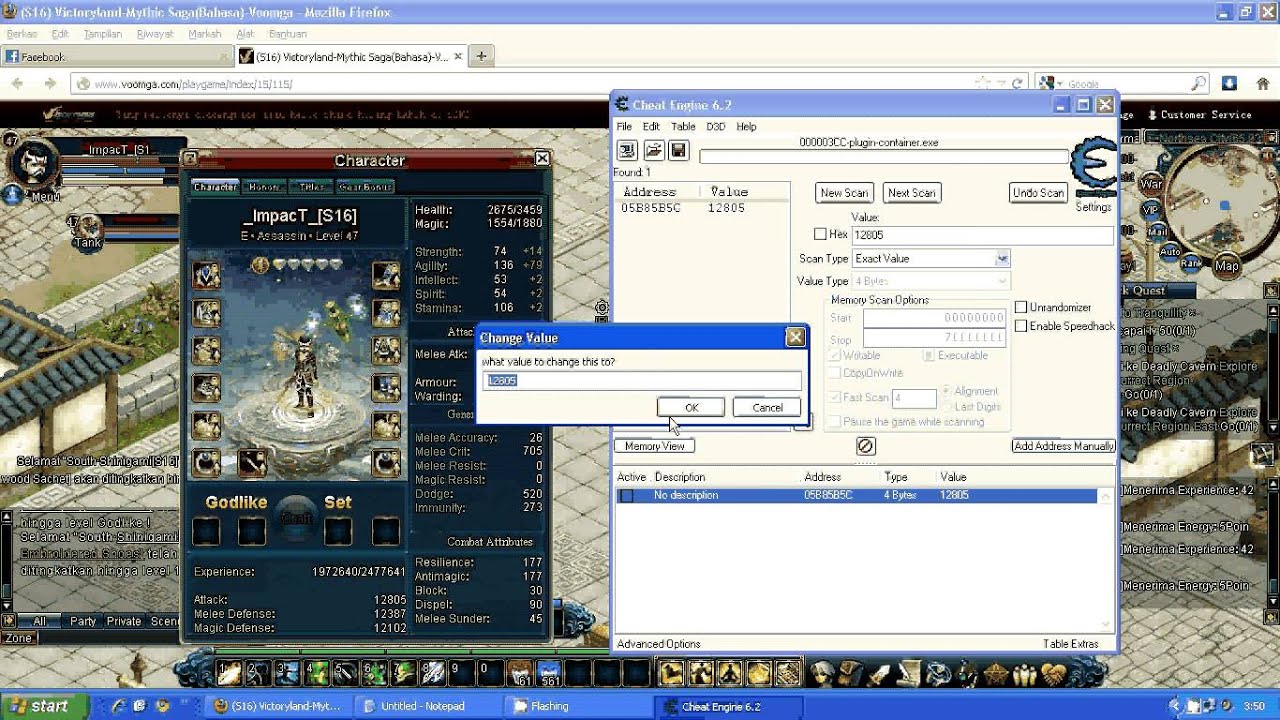
Task: Click the potion item showing 561 in hotbar
Action: [549, 673]
